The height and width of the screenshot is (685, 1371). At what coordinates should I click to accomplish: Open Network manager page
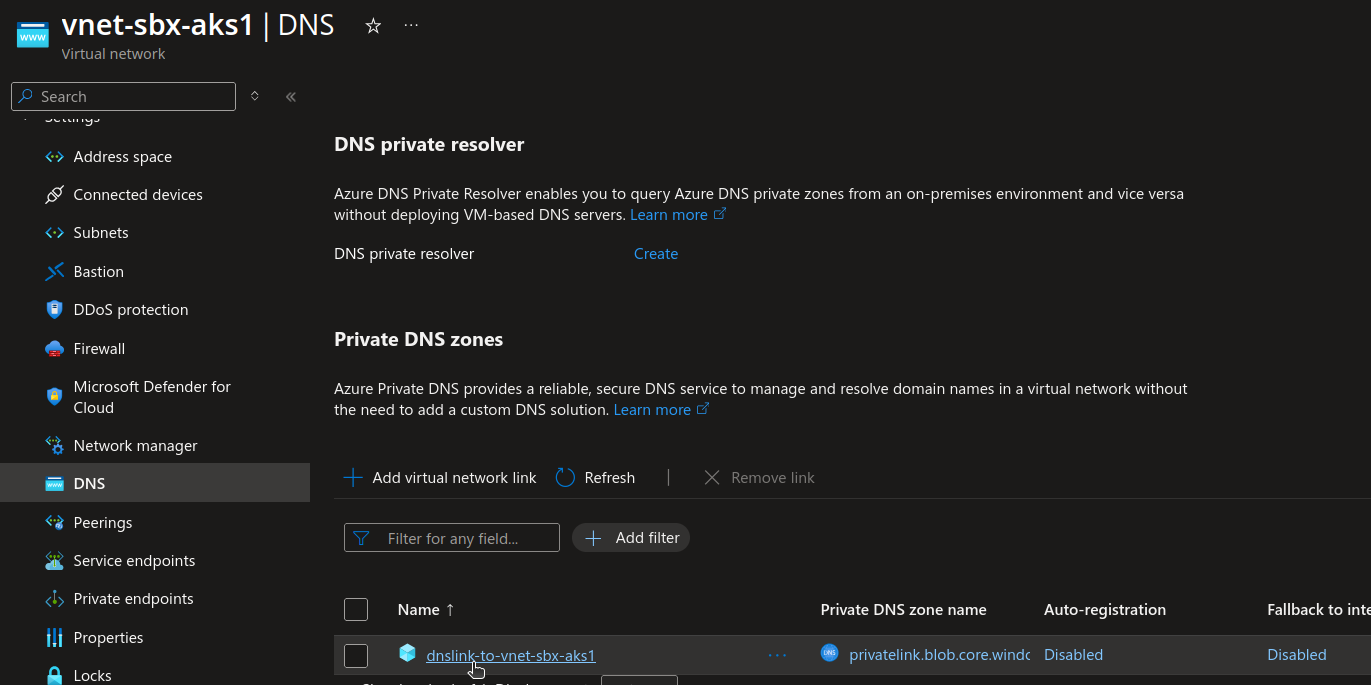point(135,446)
